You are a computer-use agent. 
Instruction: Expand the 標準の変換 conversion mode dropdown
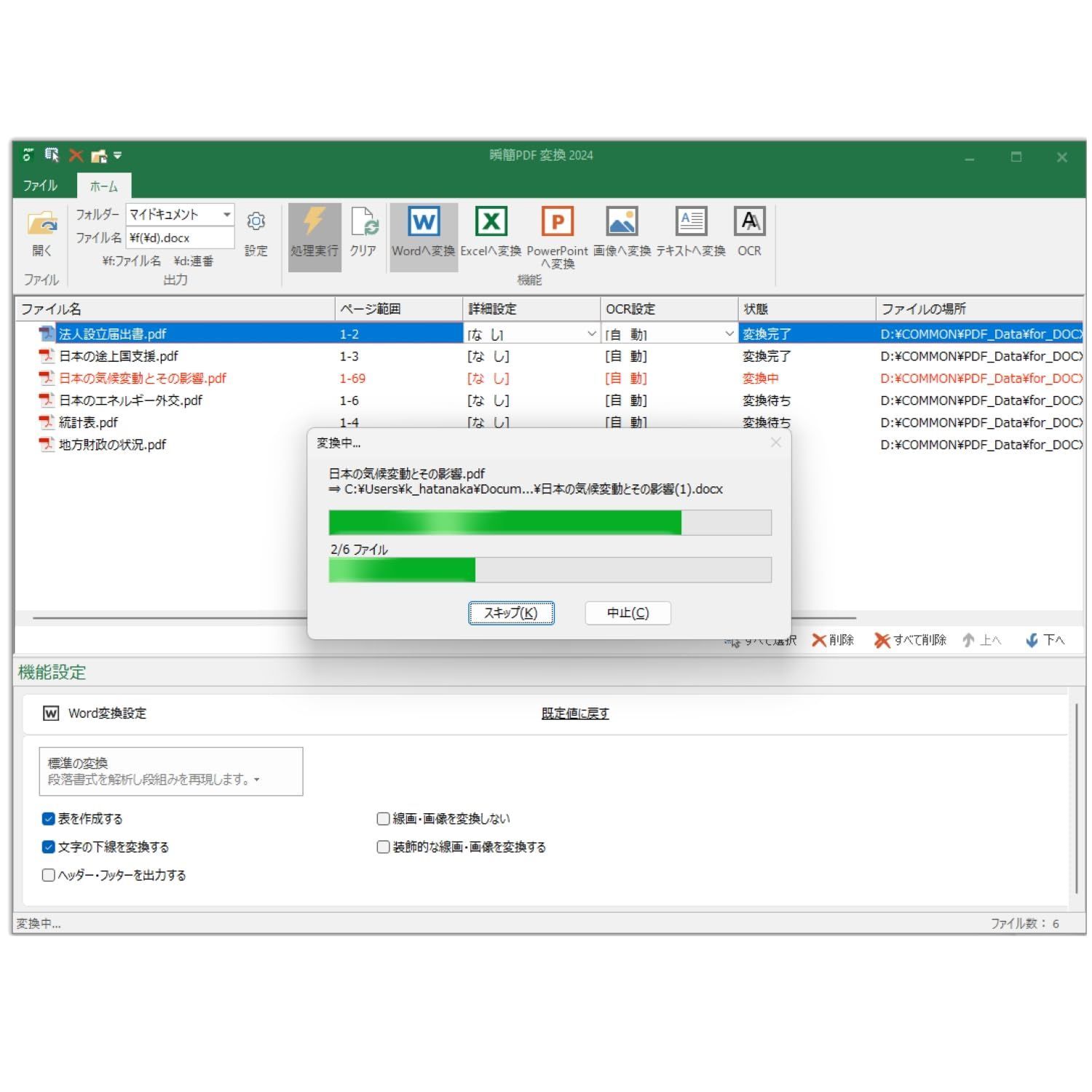171,771
